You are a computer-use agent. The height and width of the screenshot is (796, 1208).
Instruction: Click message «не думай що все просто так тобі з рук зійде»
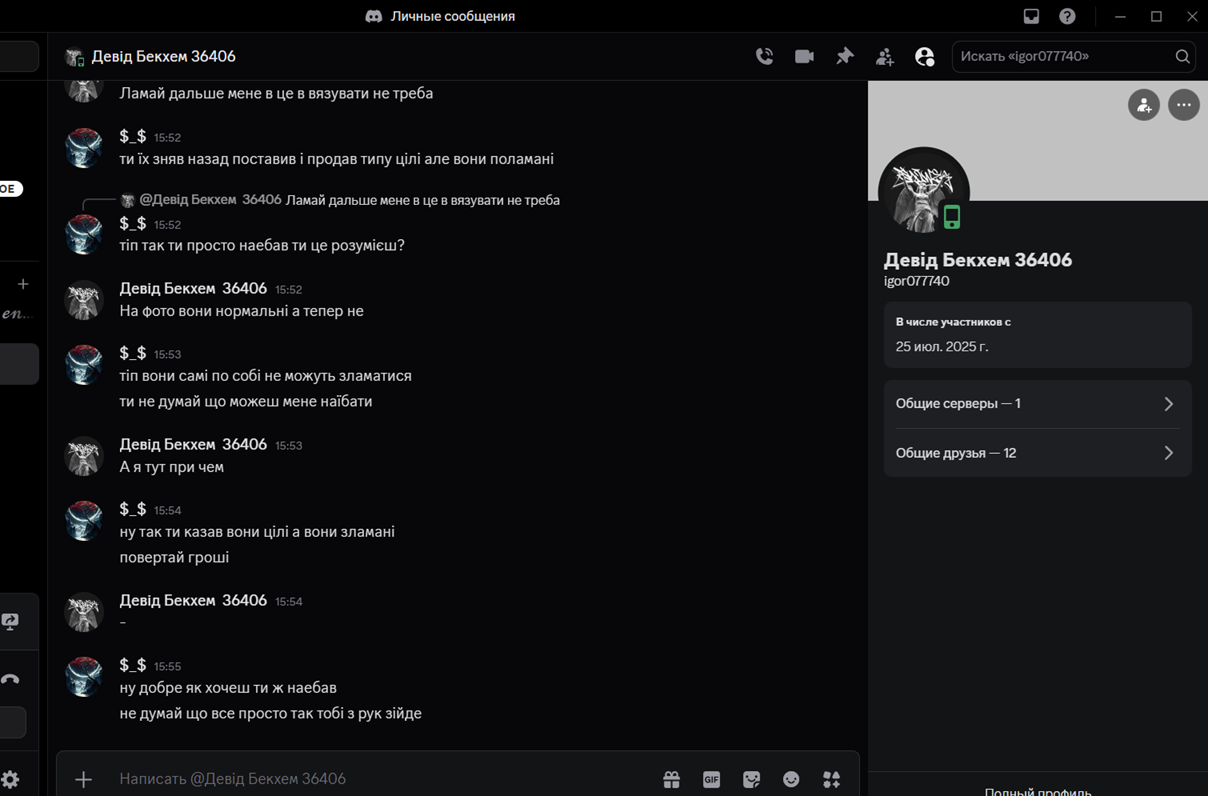271,713
